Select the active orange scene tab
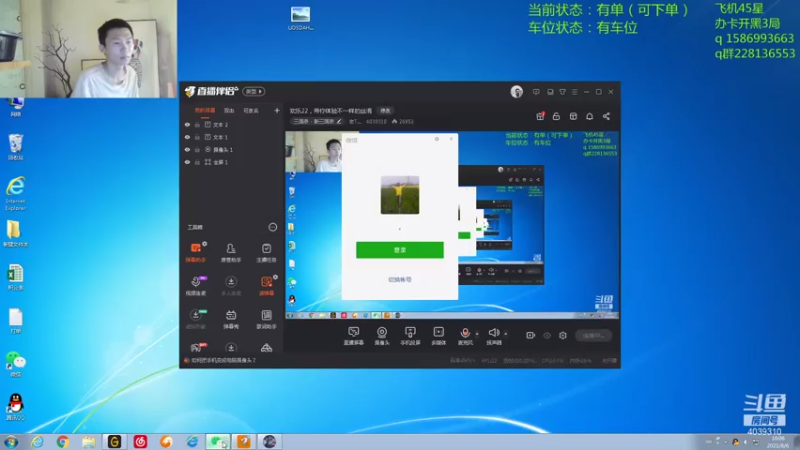 pos(205,110)
